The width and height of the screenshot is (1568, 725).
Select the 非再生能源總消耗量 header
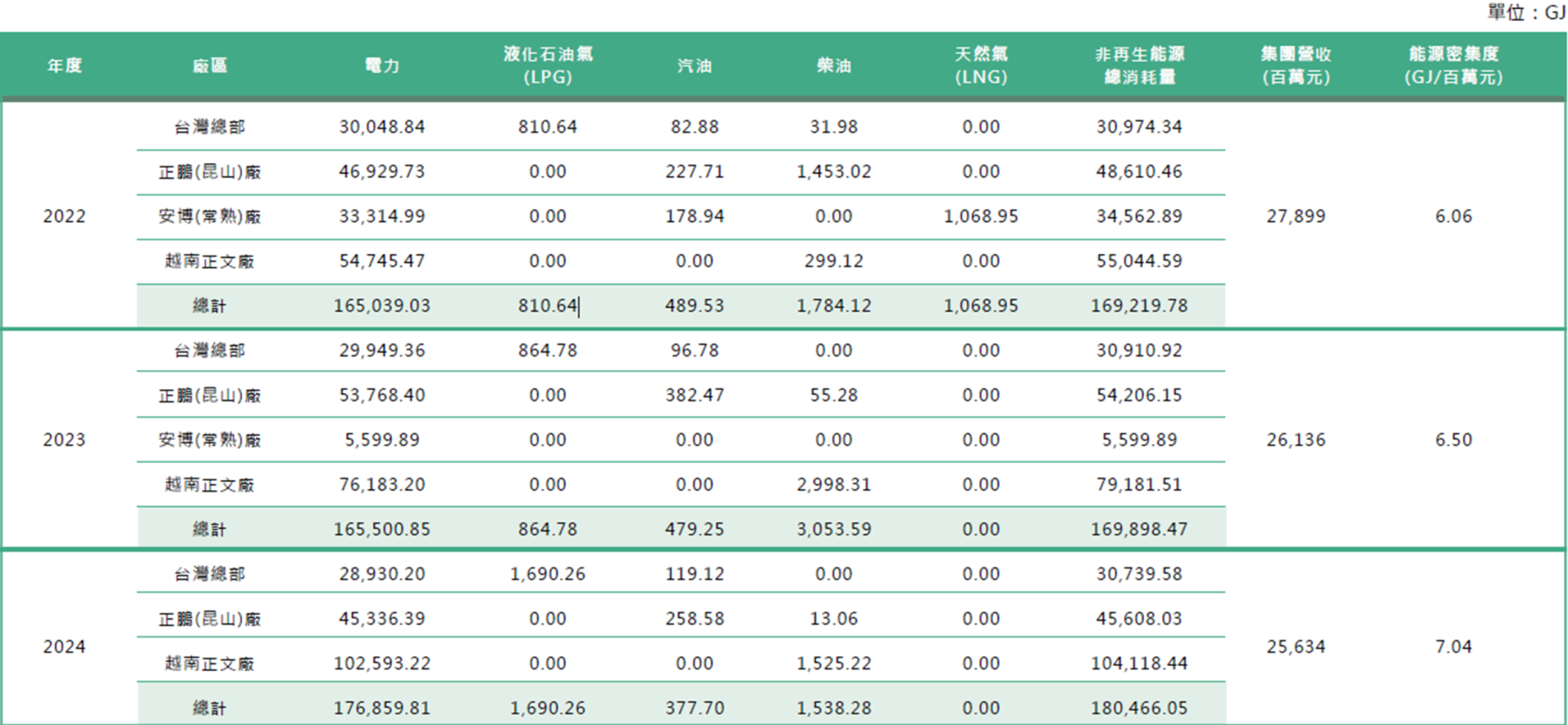1139,65
